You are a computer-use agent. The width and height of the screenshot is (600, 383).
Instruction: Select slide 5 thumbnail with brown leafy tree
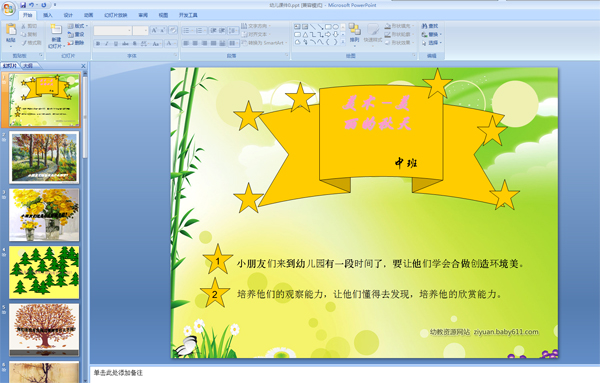[44, 330]
